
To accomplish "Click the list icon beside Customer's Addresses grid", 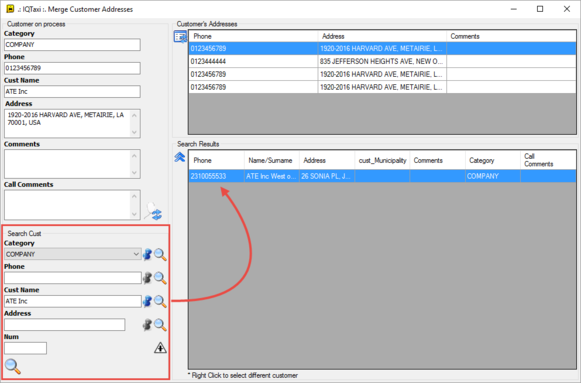I will (180, 37).
